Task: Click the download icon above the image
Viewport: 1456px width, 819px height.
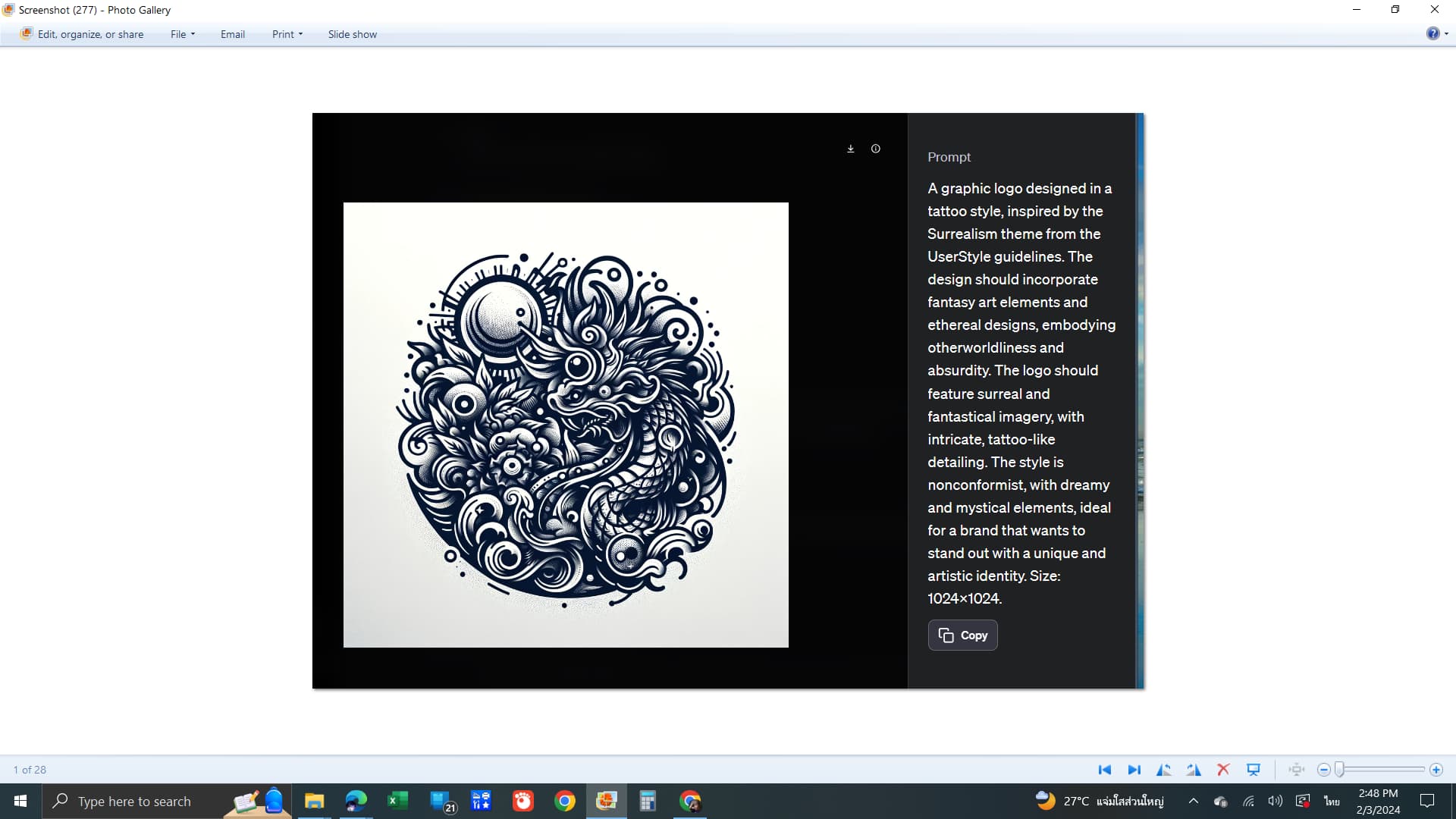Action: [851, 149]
